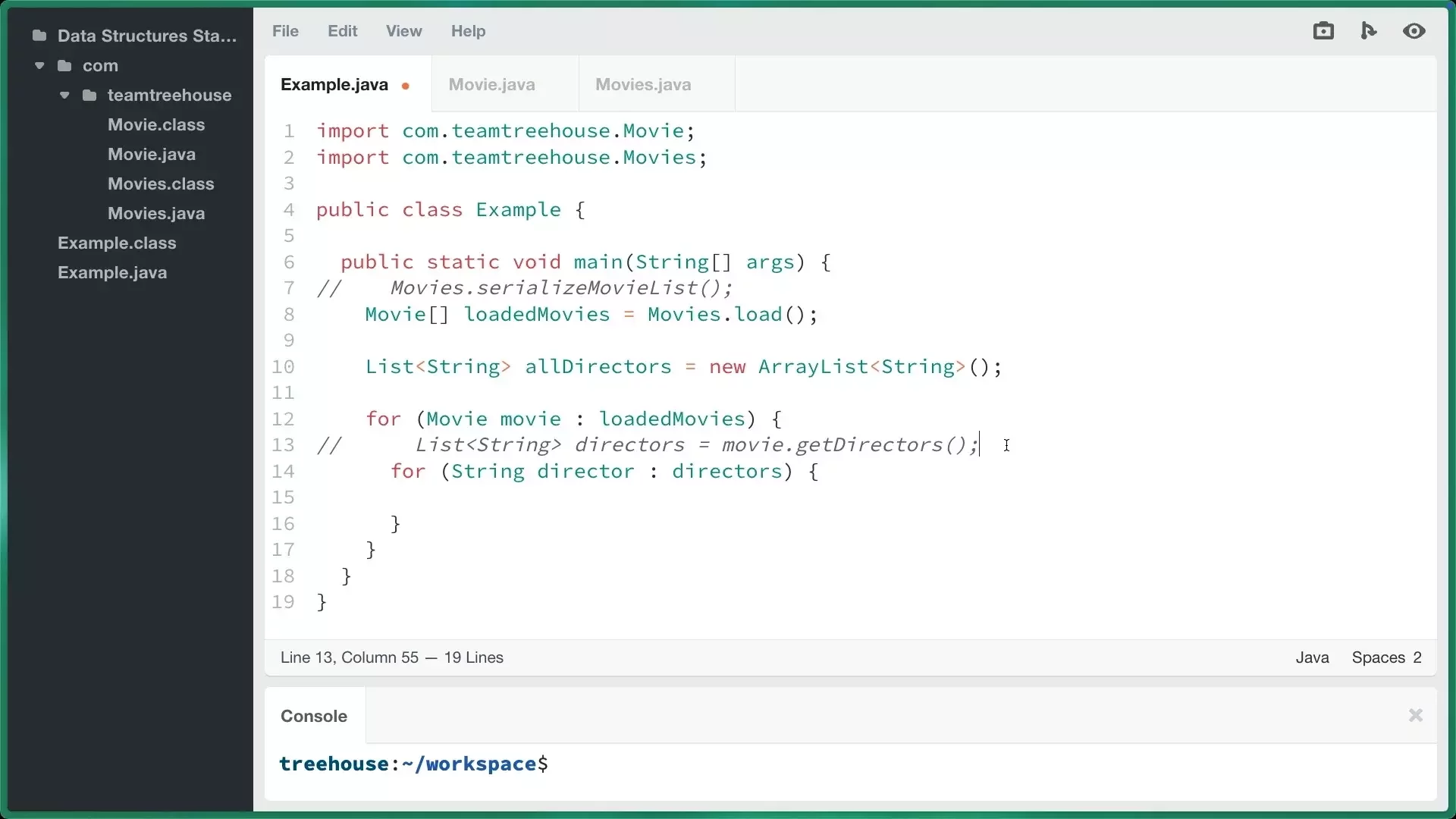
Task: Open Movies.java in the file tree
Action: point(156,213)
